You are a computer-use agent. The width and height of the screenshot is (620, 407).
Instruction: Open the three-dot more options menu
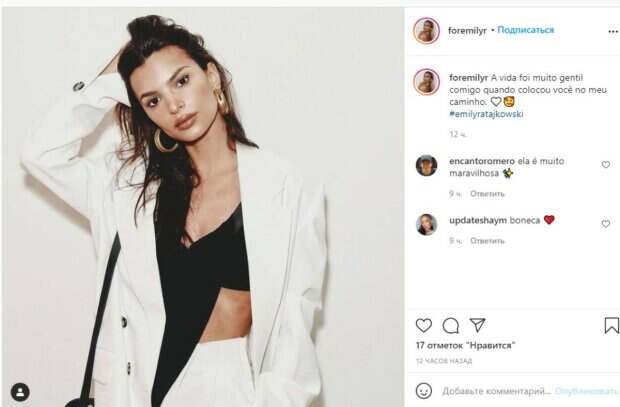[613, 32]
